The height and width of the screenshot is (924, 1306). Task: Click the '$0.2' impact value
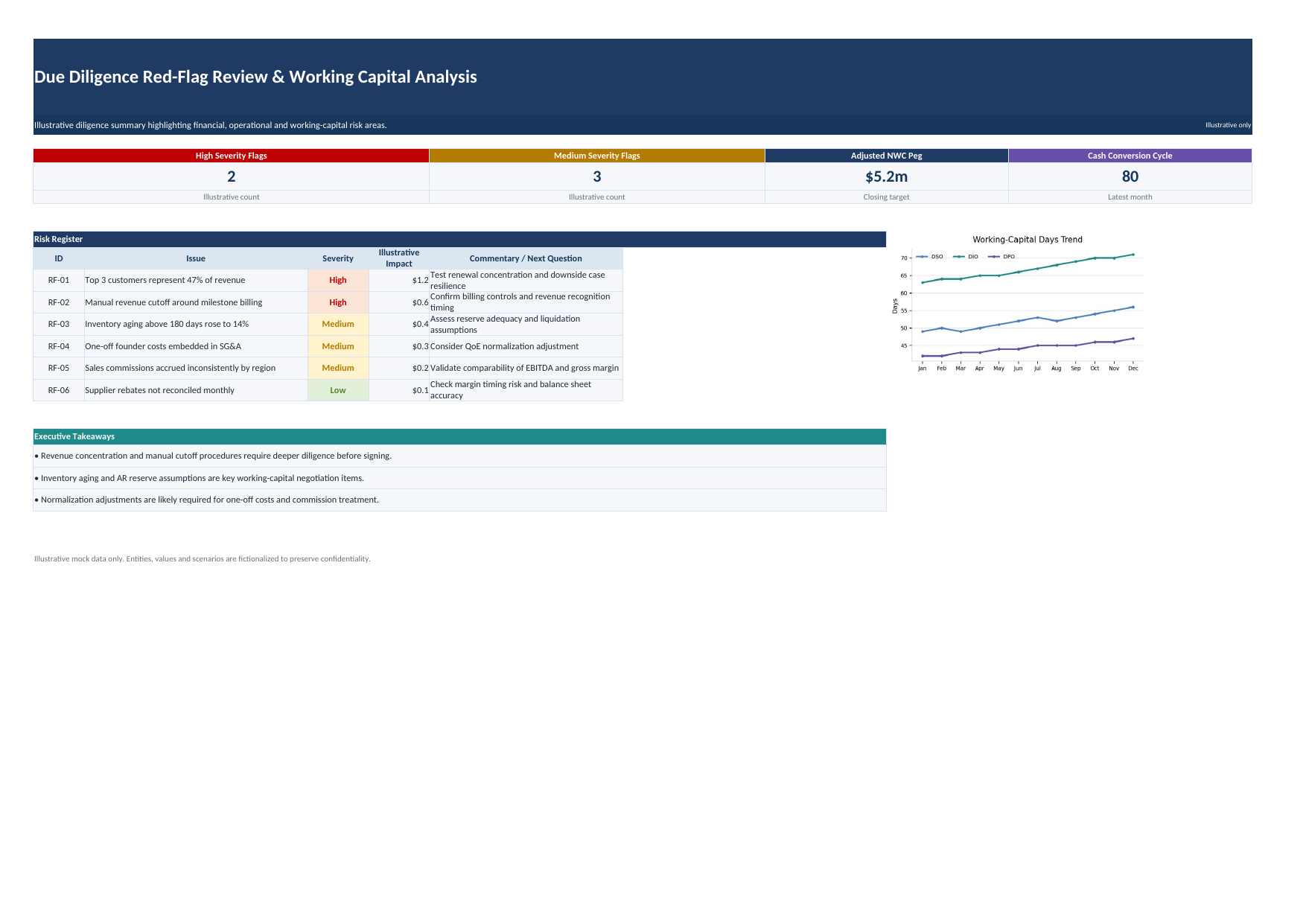coord(420,368)
